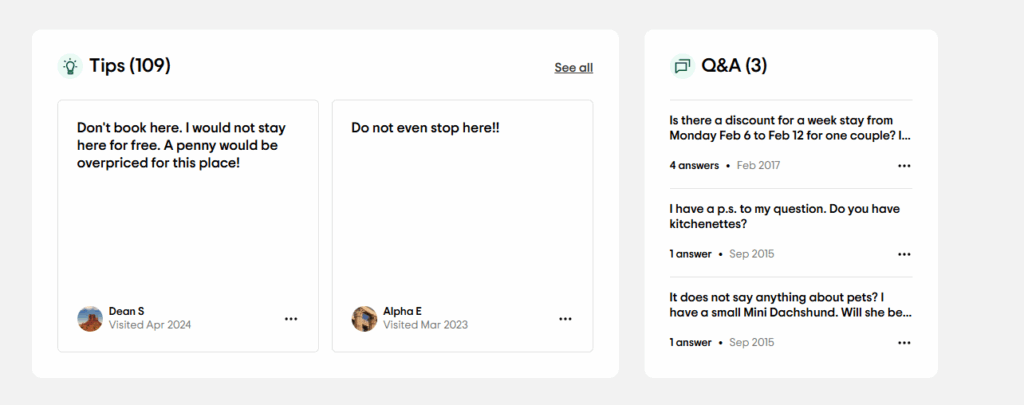
Task: Click the Dean S reviewer name
Action: 126,312
